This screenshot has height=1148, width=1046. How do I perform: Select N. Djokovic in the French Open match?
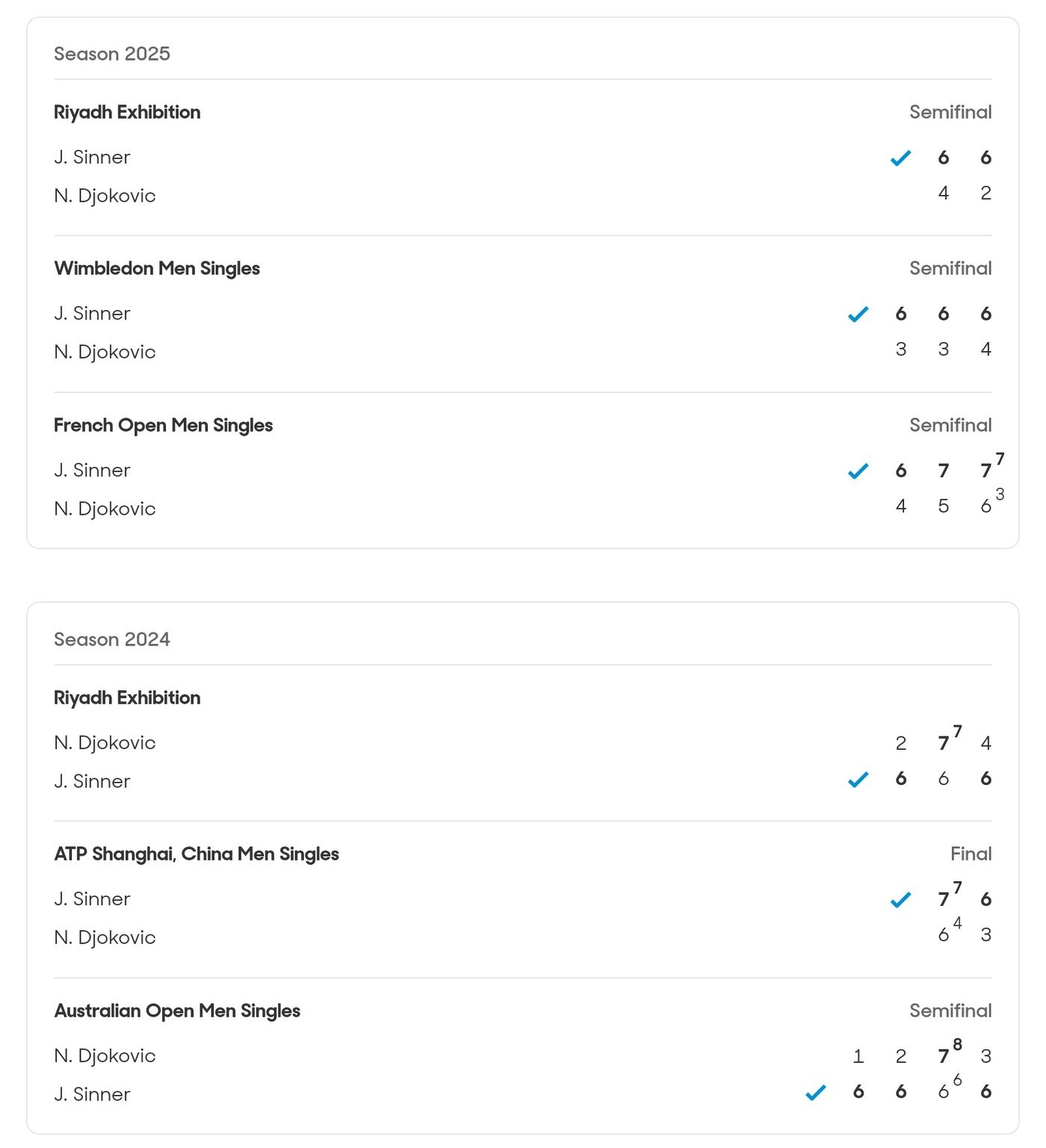[x=105, y=509]
